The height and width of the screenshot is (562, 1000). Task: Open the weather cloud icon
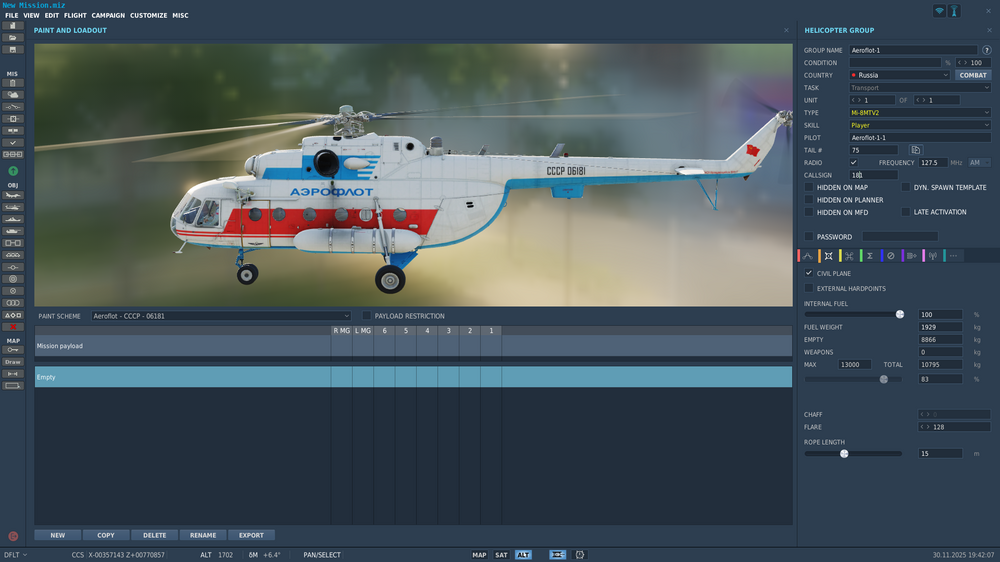tap(12, 95)
